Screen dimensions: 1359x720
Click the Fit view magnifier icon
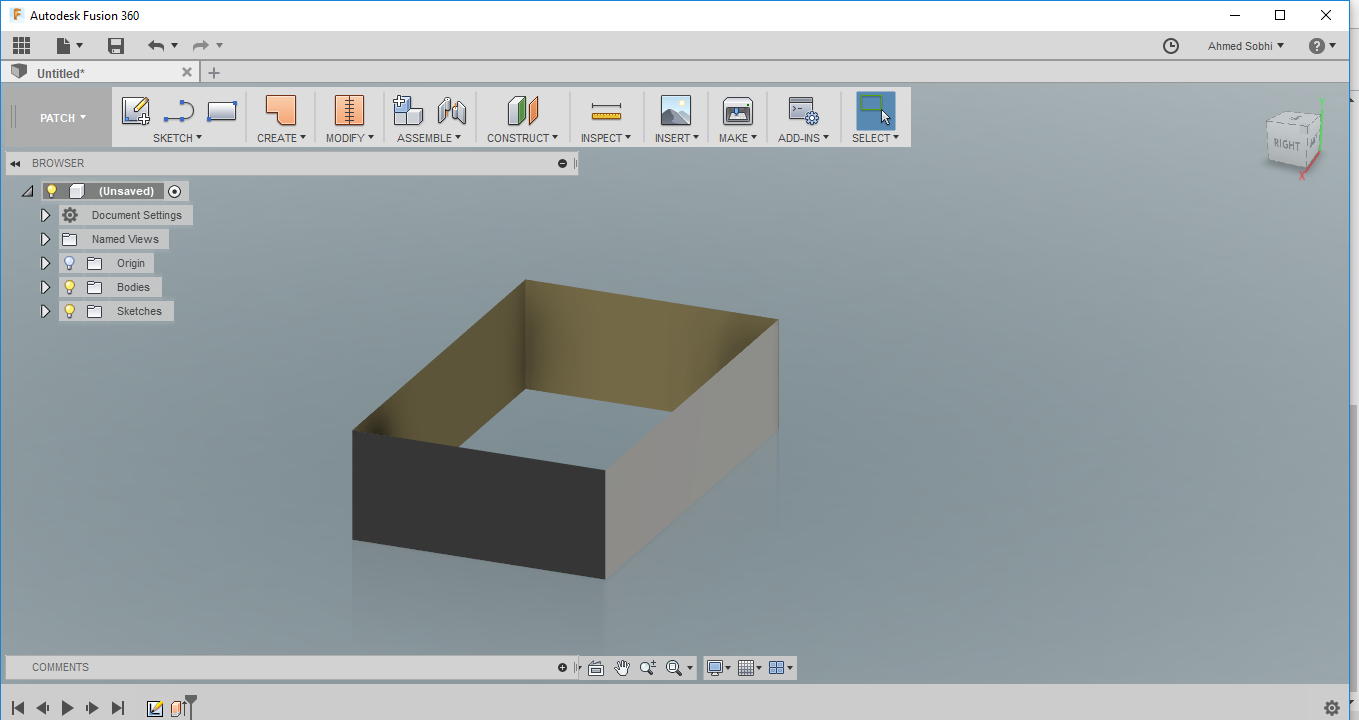(x=674, y=667)
